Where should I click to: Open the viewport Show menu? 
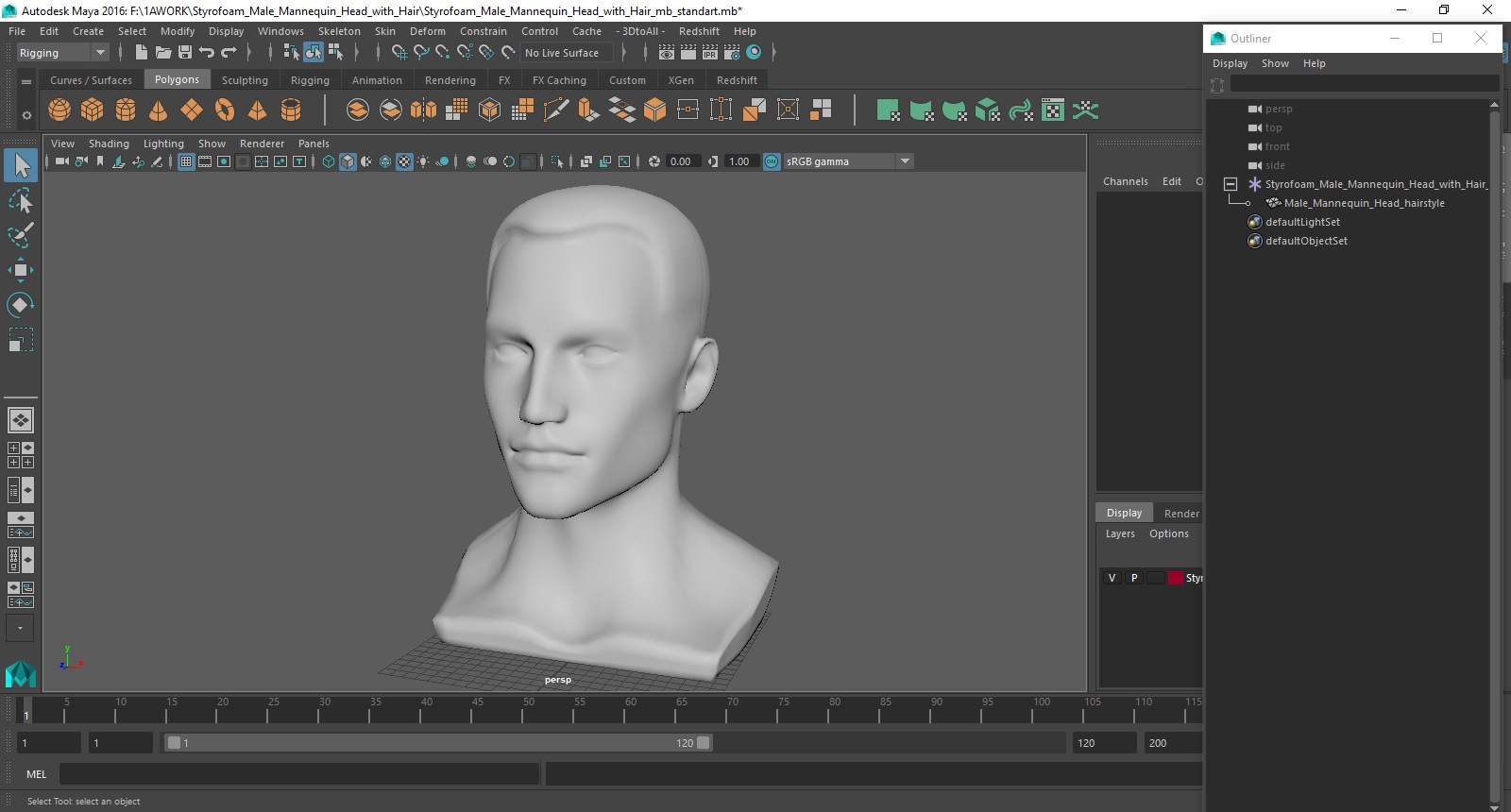(212, 144)
